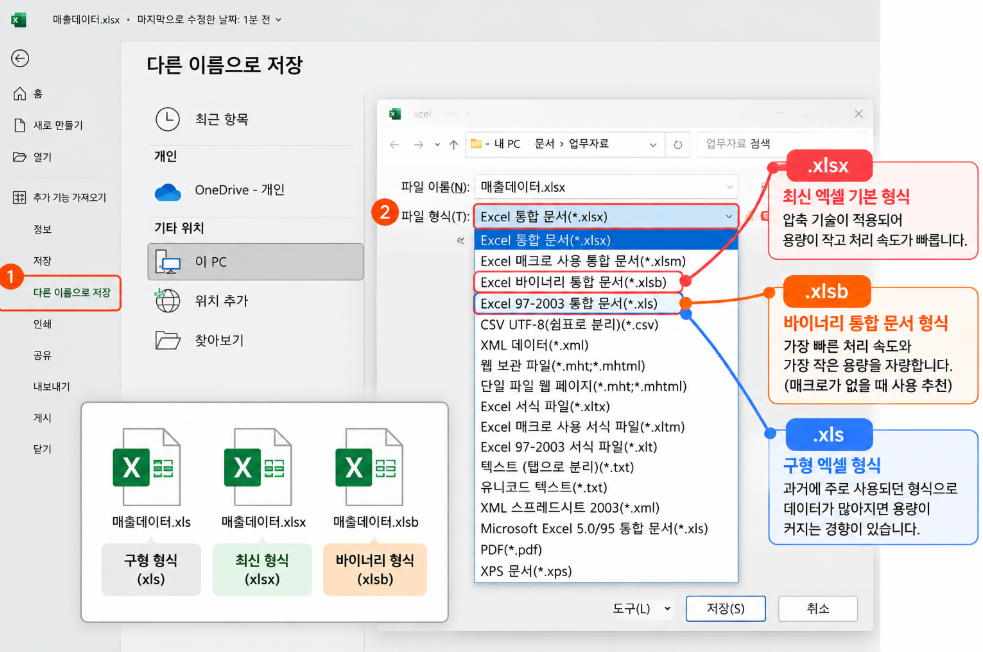Click the back arrow circle icon

(x=20, y=58)
